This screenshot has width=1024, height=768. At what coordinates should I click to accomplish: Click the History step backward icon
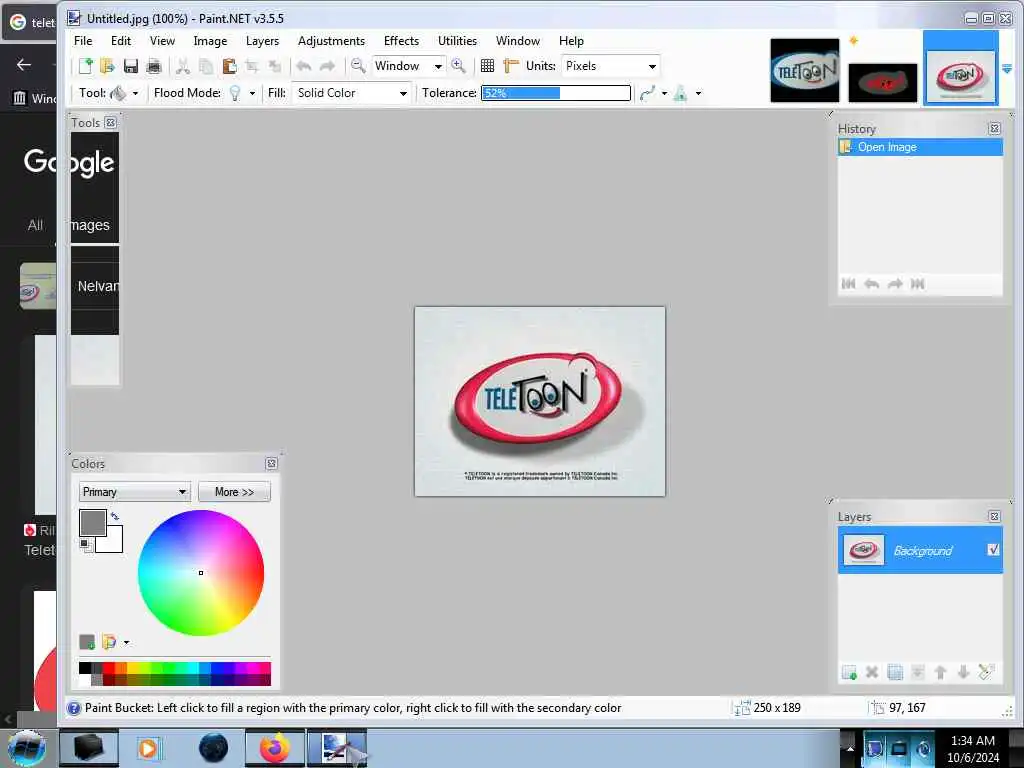coord(871,283)
